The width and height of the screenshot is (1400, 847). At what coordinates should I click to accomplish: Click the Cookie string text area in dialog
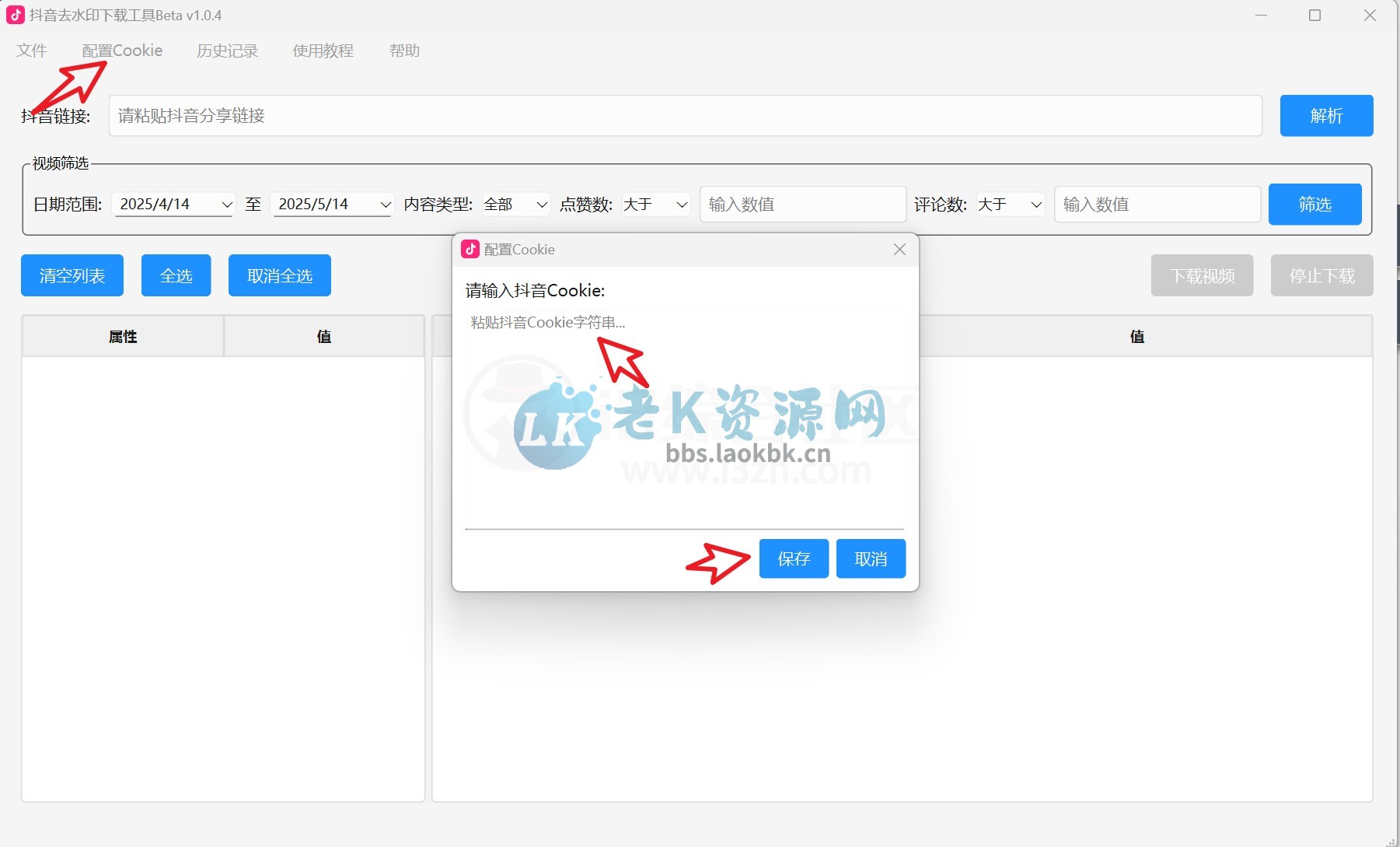685,418
